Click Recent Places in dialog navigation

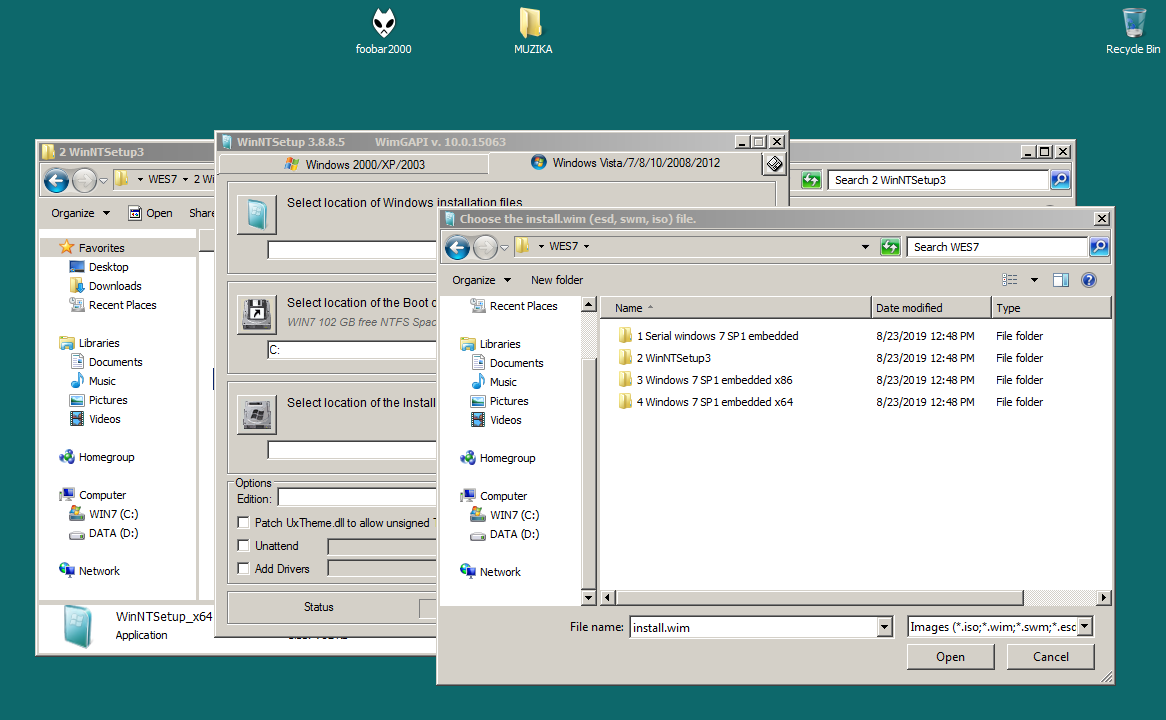(514, 306)
